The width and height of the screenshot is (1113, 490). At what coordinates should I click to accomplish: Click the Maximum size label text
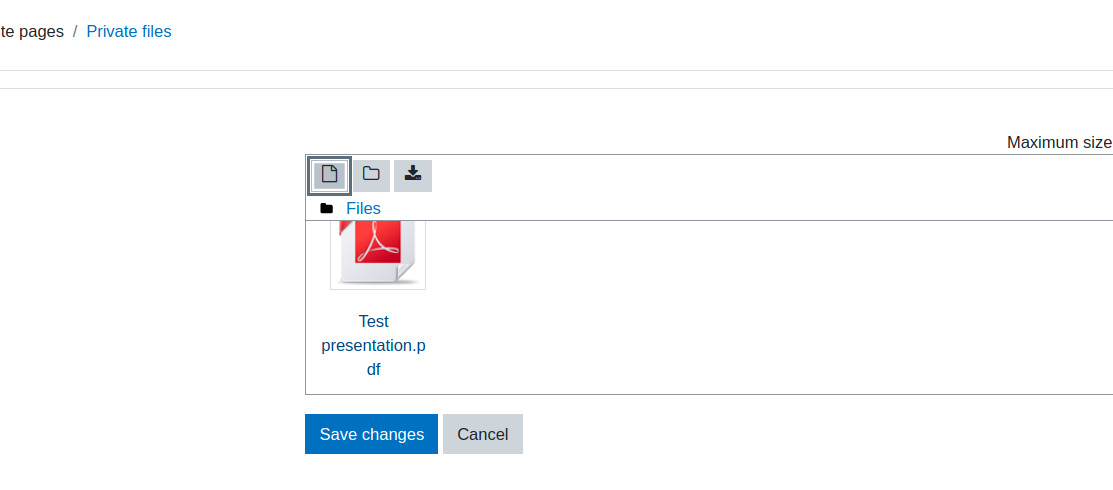point(1060,142)
